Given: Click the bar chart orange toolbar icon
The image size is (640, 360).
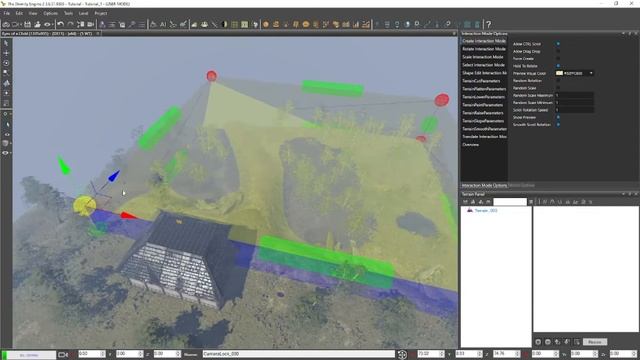Looking at the screenshot, I should coord(356,24).
